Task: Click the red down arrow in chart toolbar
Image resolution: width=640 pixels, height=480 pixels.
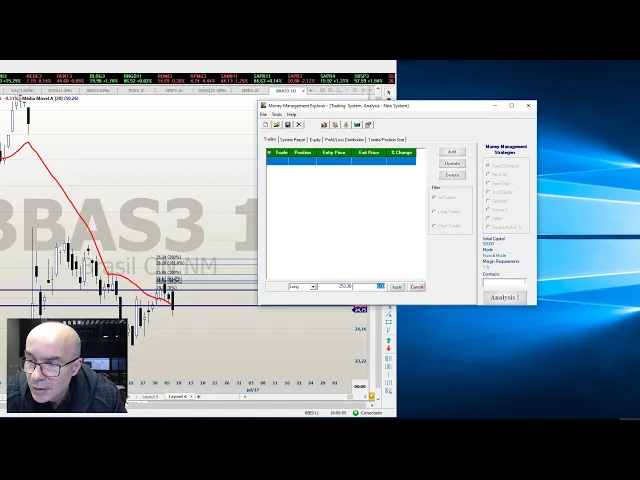Action: pos(389,349)
